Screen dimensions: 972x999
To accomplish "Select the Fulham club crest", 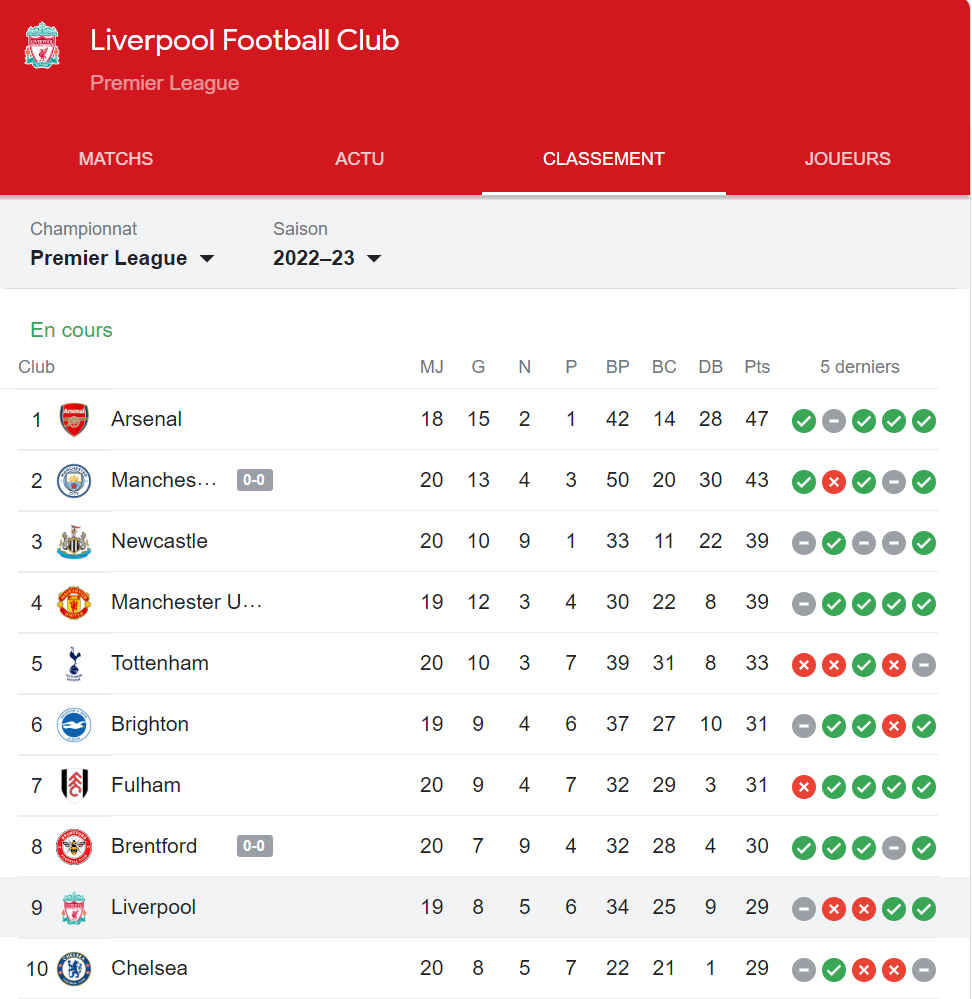I will pyautogui.click(x=72, y=786).
